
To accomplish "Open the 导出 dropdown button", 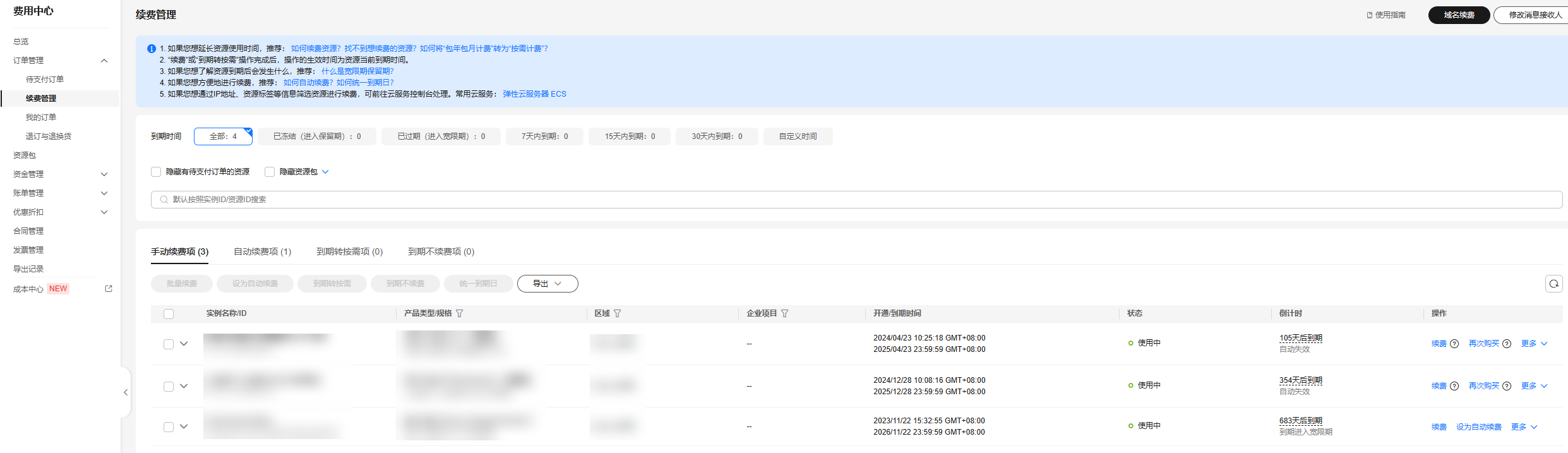I will click(548, 284).
